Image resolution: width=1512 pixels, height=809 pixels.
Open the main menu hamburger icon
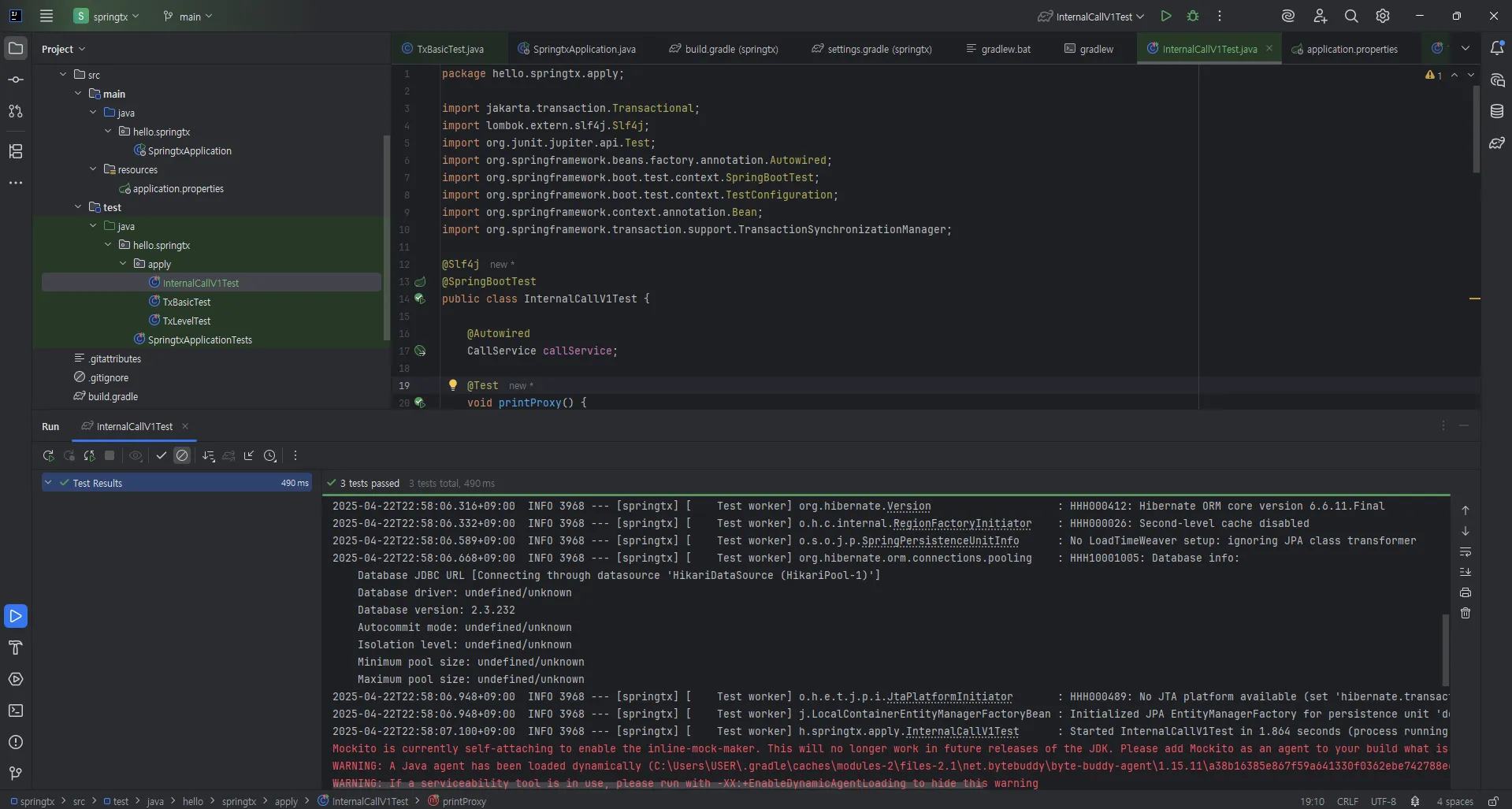pos(46,16)
